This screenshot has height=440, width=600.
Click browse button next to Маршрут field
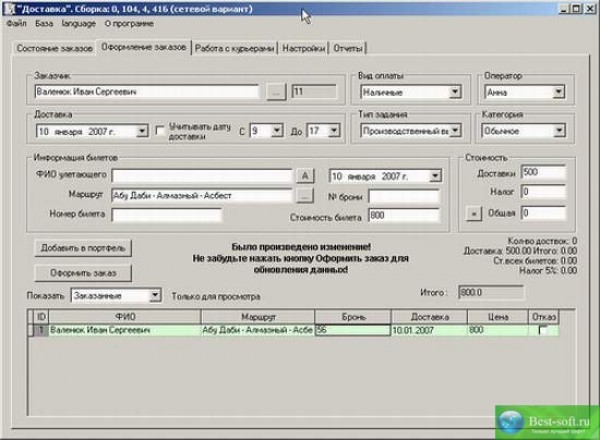[305, 196]
